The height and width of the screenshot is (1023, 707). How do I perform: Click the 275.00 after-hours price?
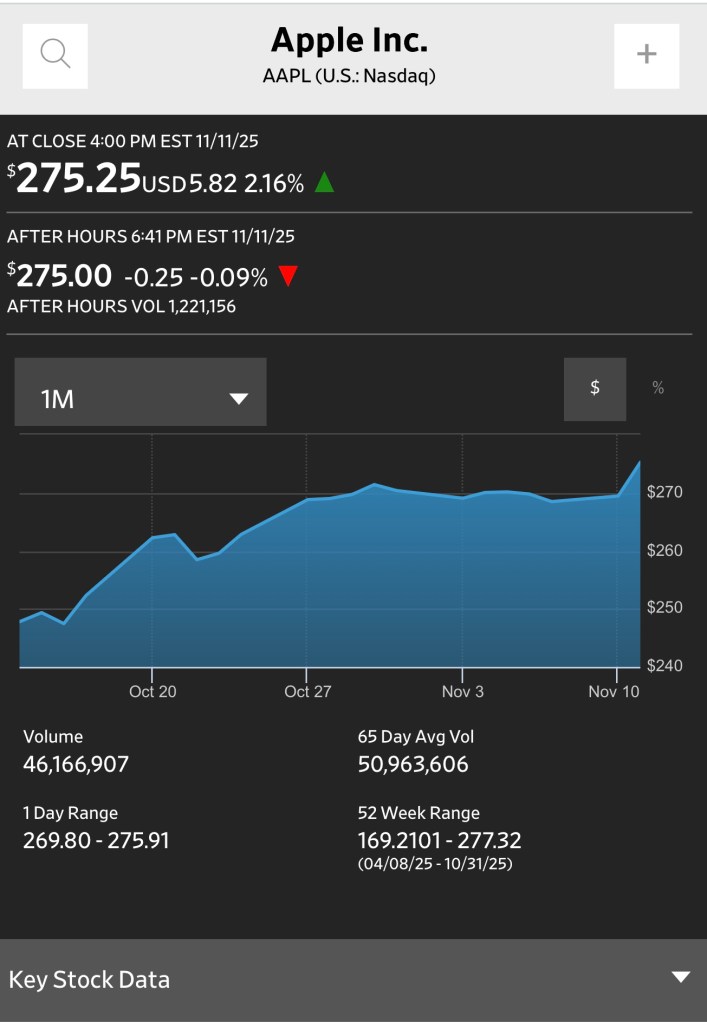64,275
